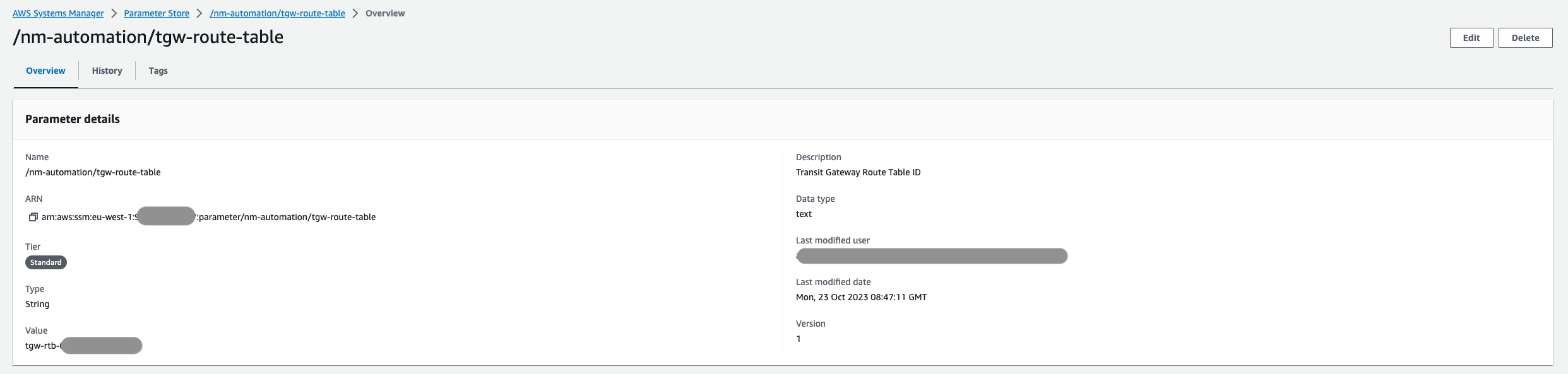1568x374 pixels.
Task: Click the Standard tier badge
Action: tap(46, 262)
